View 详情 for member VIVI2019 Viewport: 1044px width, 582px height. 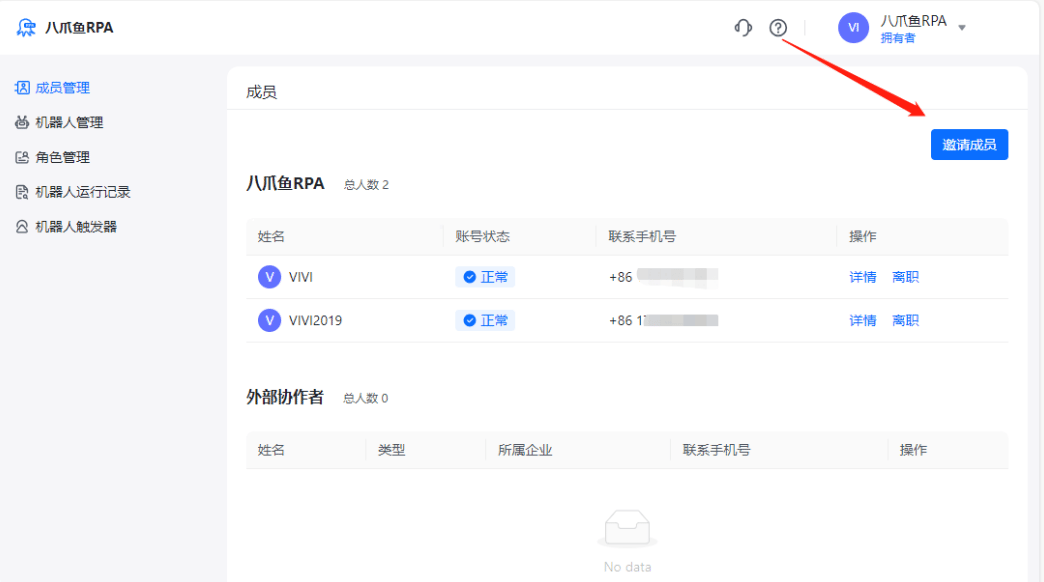862,320
